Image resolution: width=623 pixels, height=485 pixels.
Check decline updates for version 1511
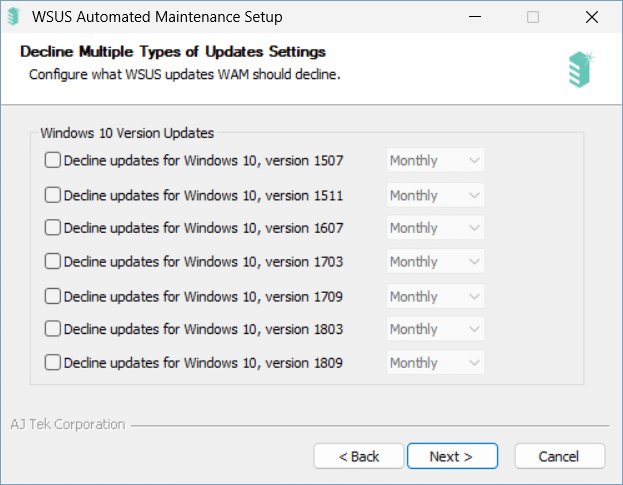click(52, 195)
